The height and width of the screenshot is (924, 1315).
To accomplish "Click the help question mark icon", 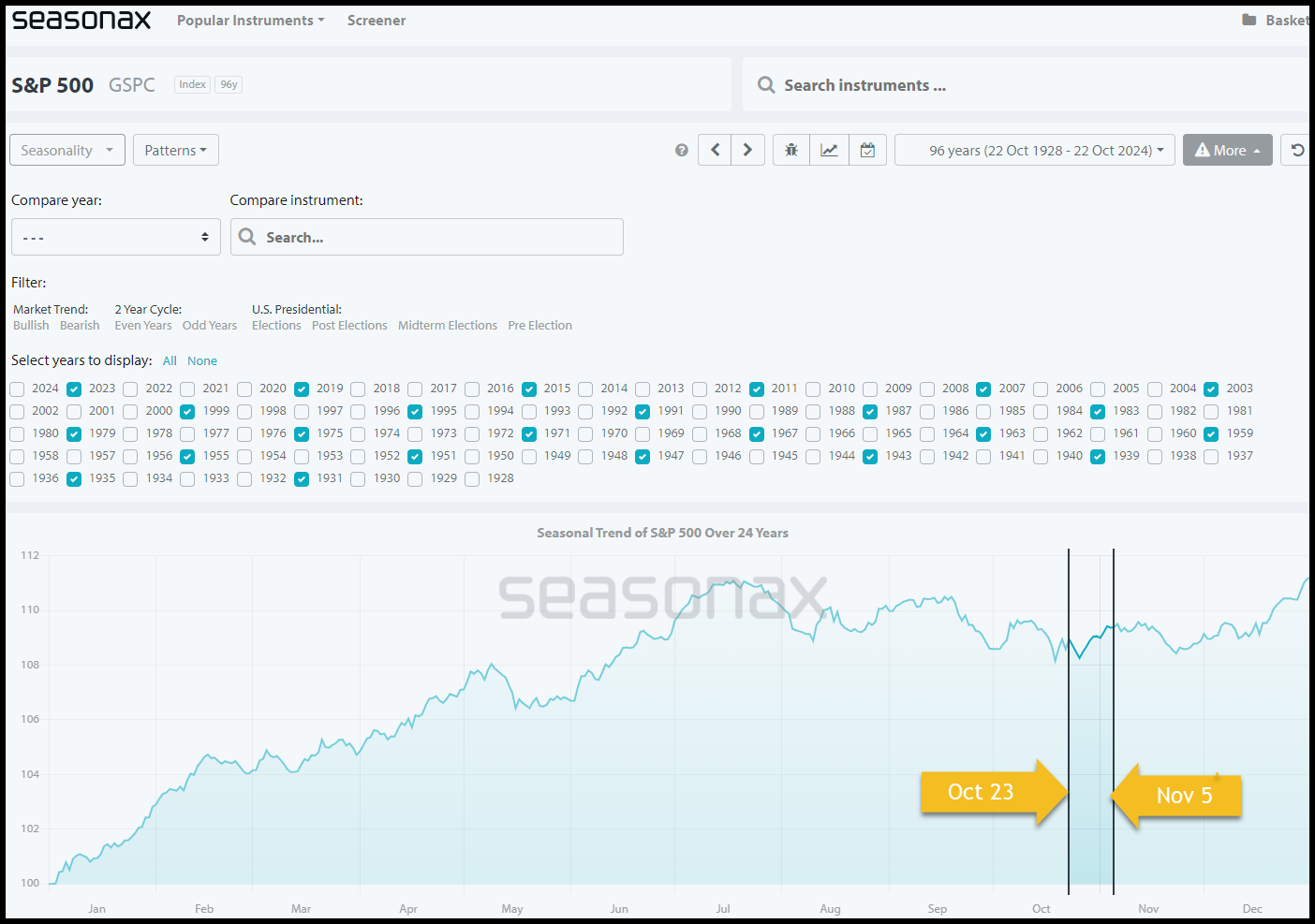I will pos(682,150).
